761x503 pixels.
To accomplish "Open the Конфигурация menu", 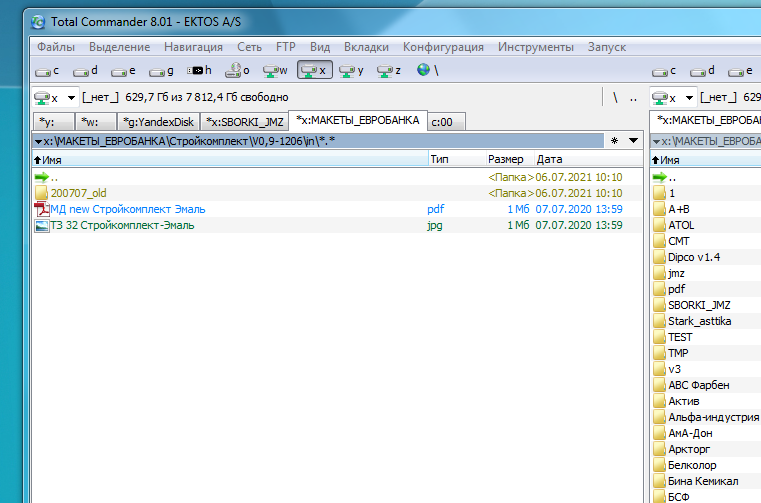I will tap(443, 47).
